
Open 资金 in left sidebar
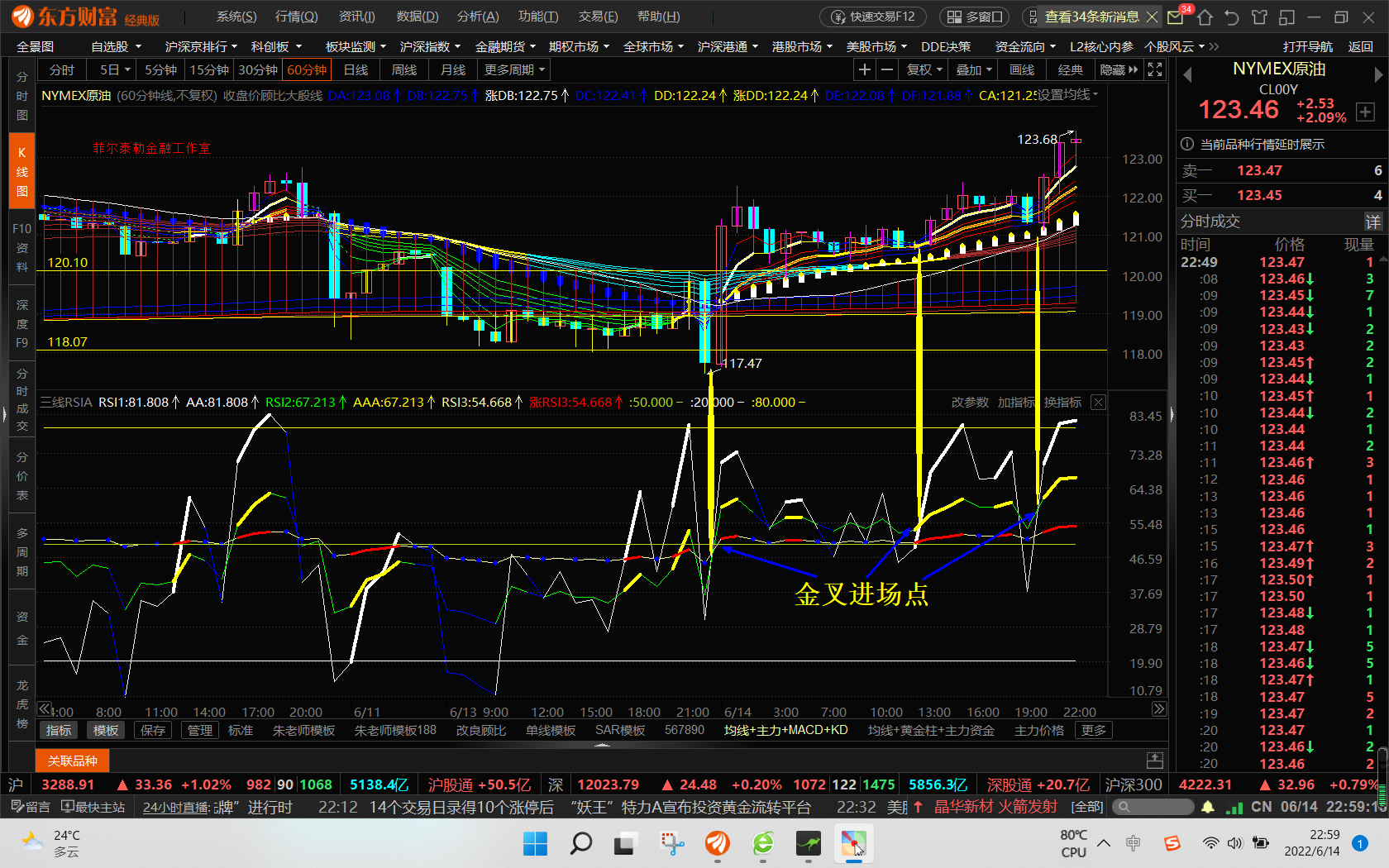pos(22,628)
